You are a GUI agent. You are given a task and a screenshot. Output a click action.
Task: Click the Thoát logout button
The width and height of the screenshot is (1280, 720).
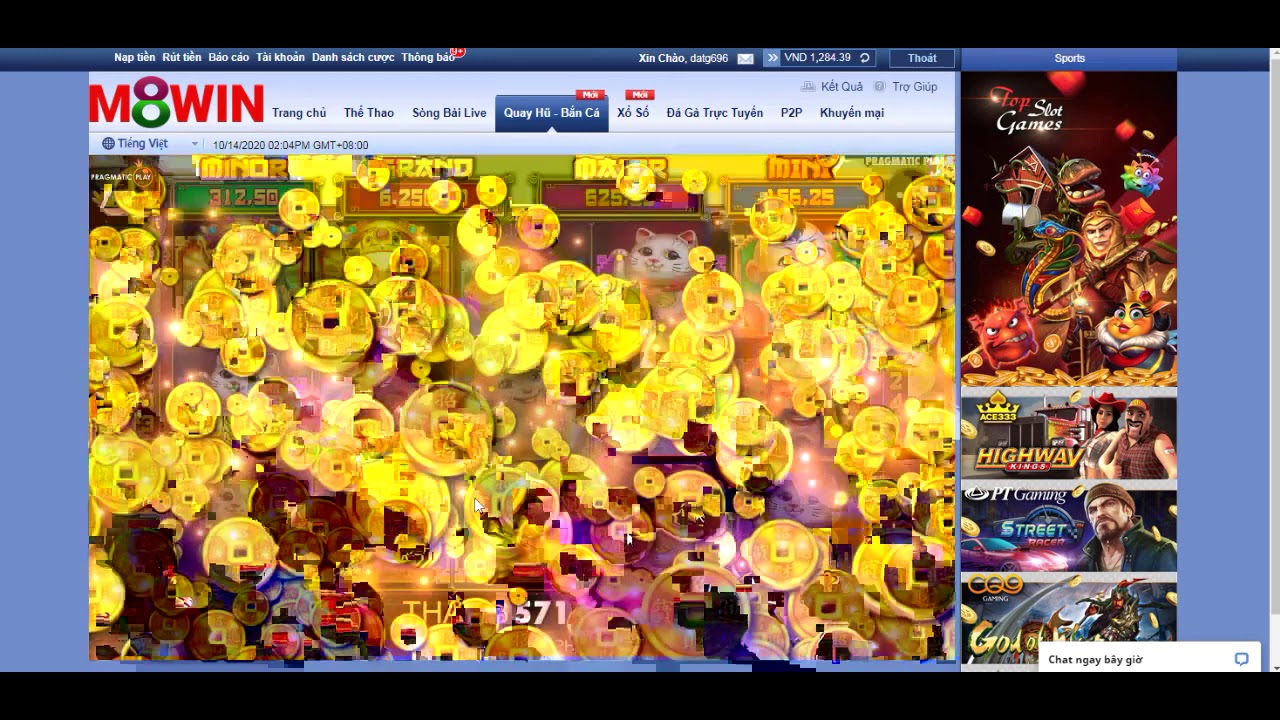(922, 58)
